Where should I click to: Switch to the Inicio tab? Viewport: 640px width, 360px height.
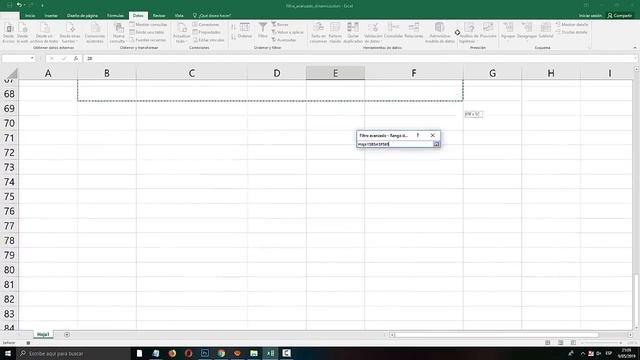click(30, 16)
